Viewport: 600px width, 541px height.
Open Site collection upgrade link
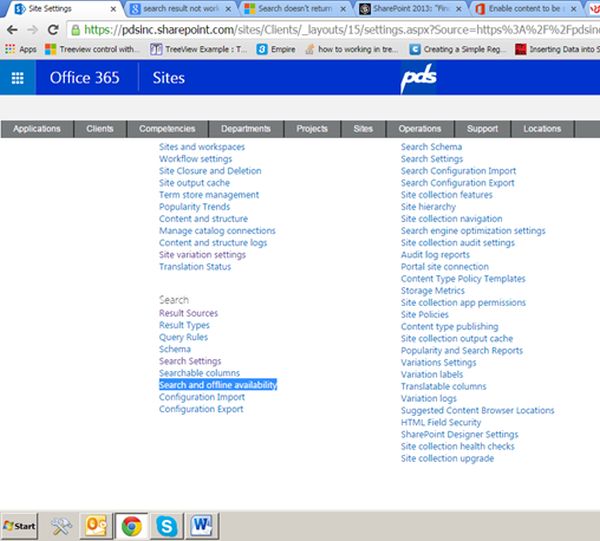[447, 458]
